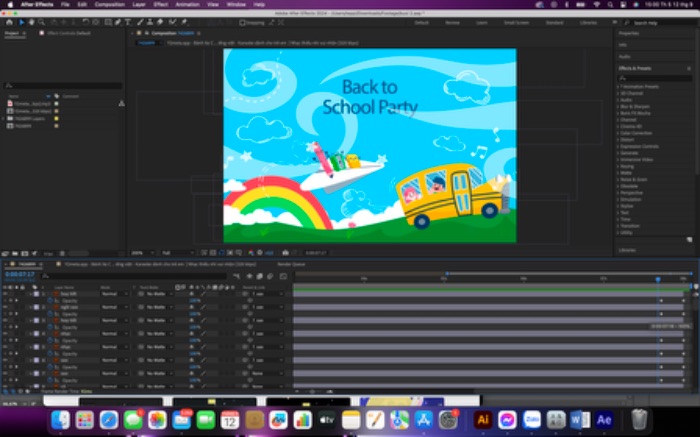700x437 pixels.
Task: Toggle the Snapping checkbox in toolbar
Action: click(242, 22)
